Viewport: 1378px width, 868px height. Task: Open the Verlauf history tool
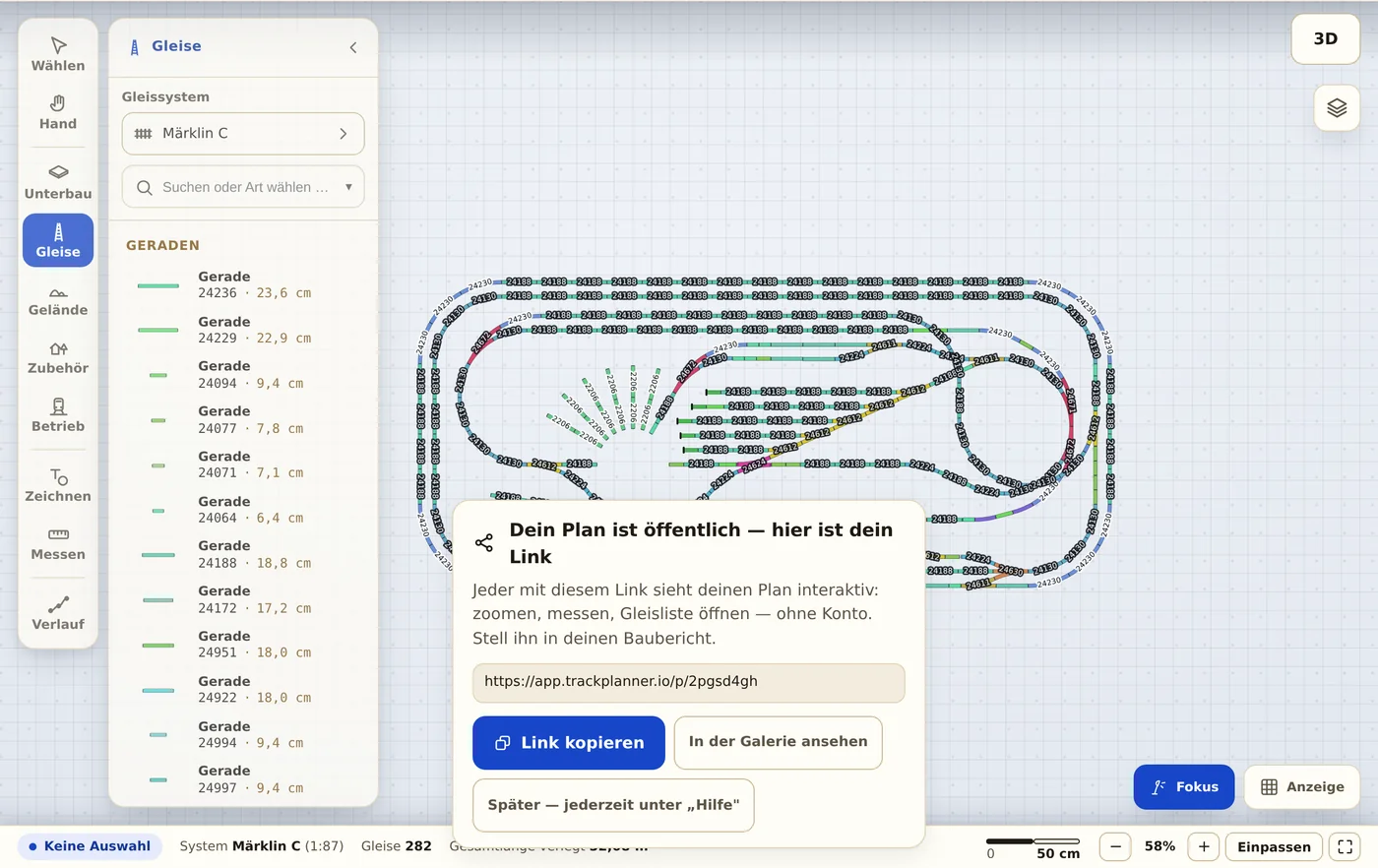click(x=58, y=612)
